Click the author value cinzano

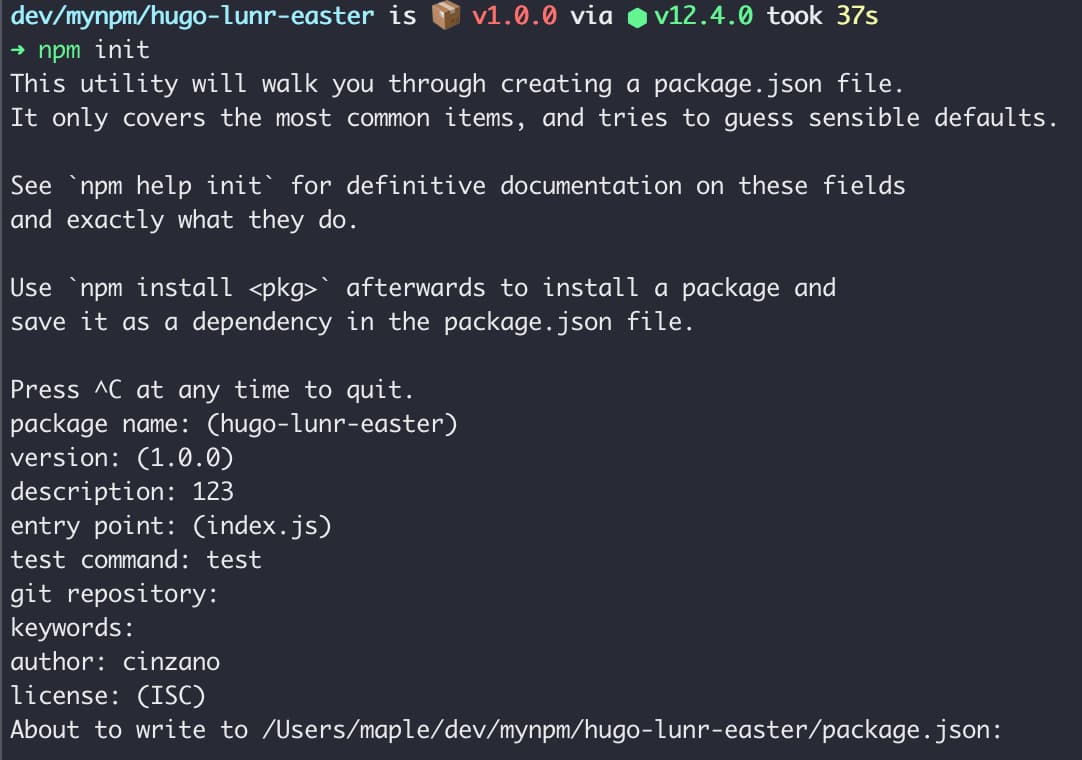(x=171, y=662)
